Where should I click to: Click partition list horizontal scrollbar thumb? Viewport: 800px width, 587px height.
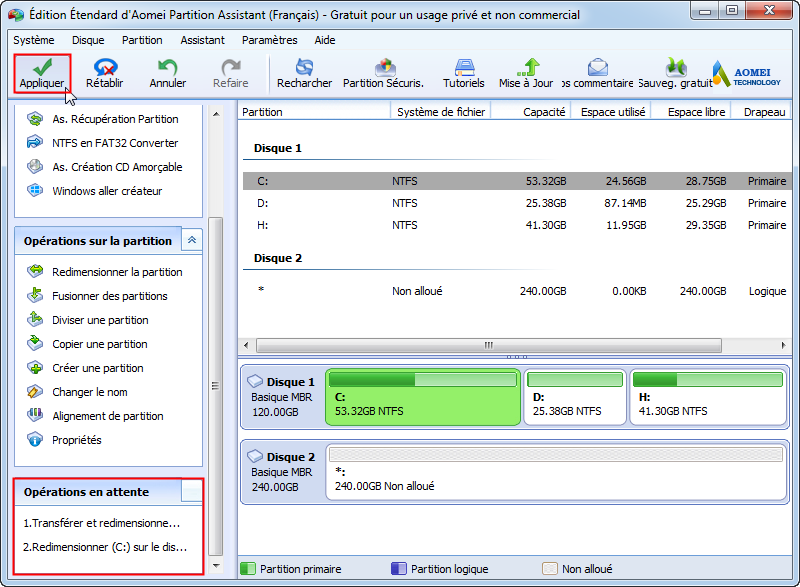click(x=489, y=345)
